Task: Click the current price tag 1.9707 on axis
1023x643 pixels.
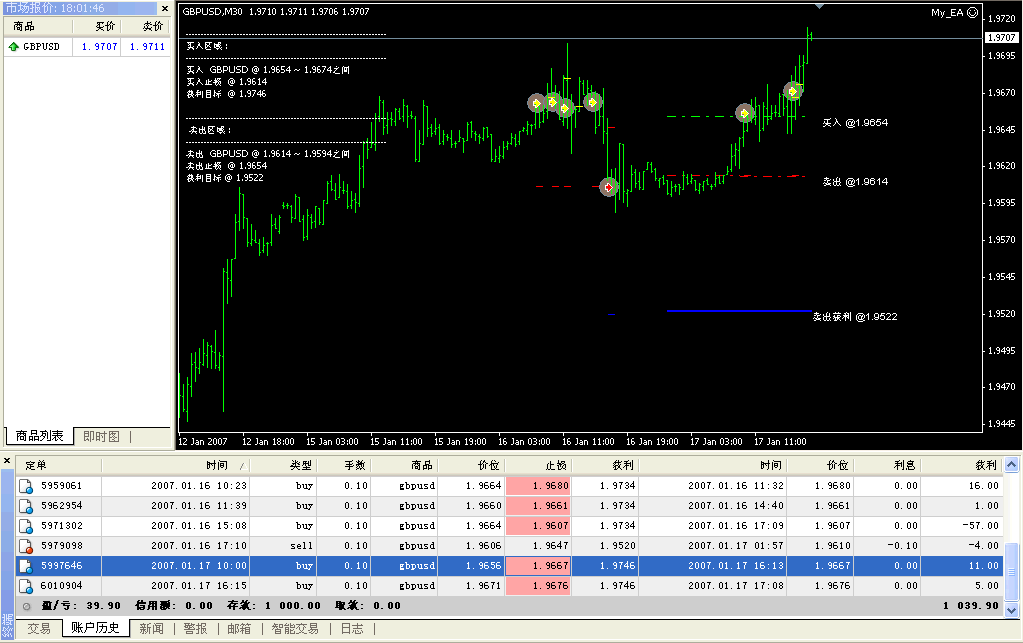Action: click(x=1001, y=38)
